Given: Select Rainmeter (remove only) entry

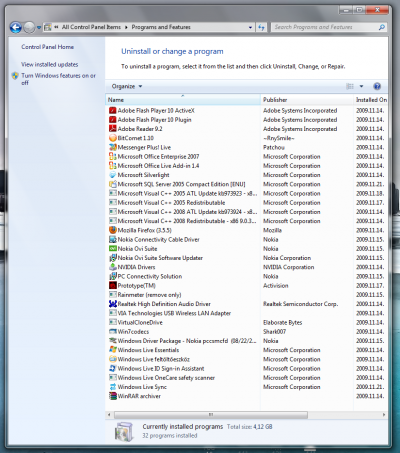Looking at the screenshot, I should tap(246, 295).
